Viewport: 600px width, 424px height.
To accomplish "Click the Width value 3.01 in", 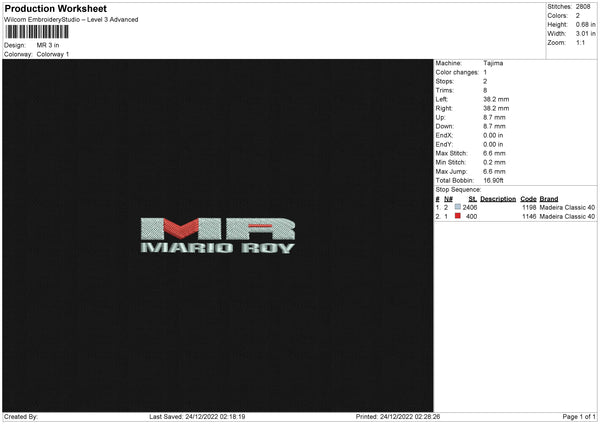I will click(x=585, y=34).
